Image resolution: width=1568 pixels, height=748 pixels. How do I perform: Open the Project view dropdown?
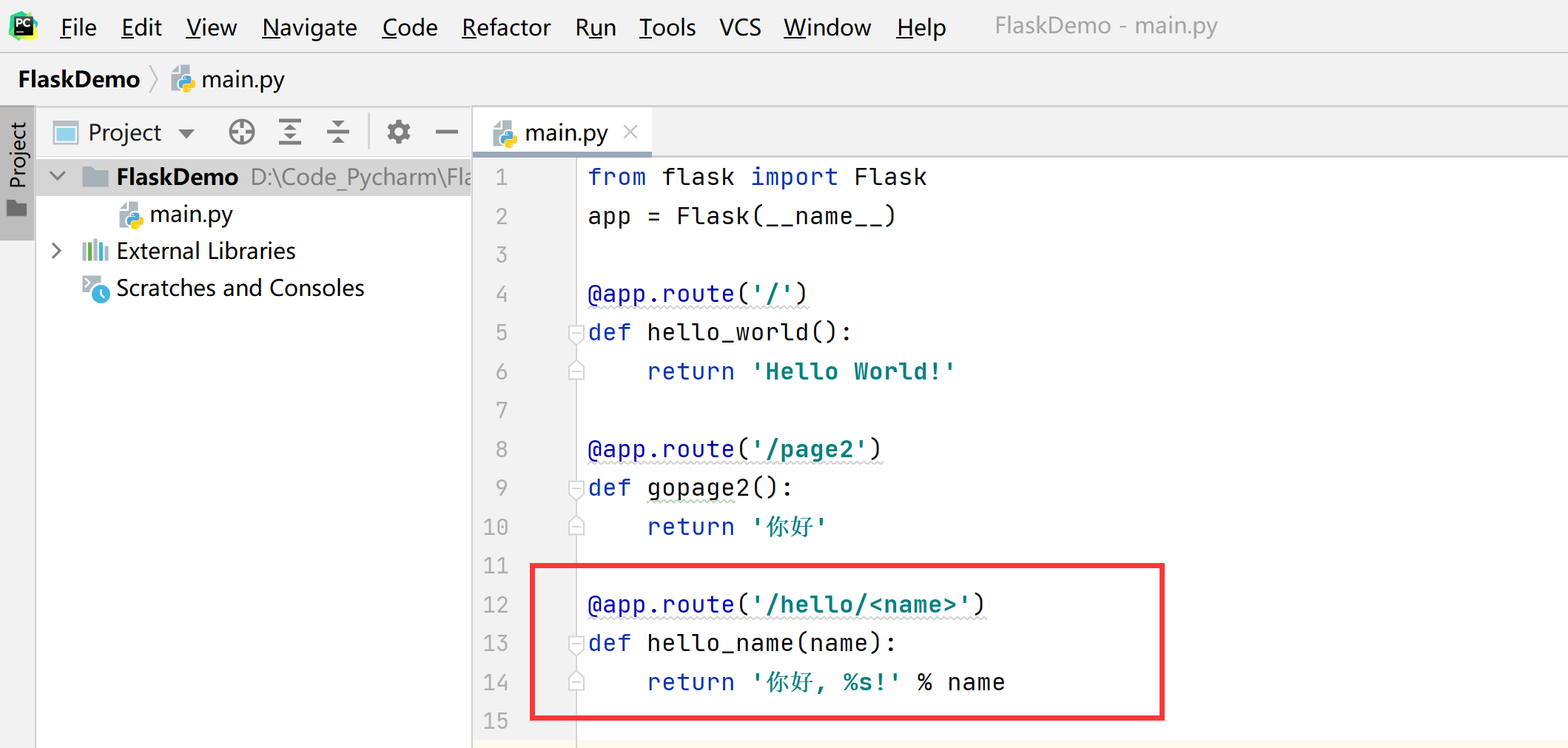point(186,133)
